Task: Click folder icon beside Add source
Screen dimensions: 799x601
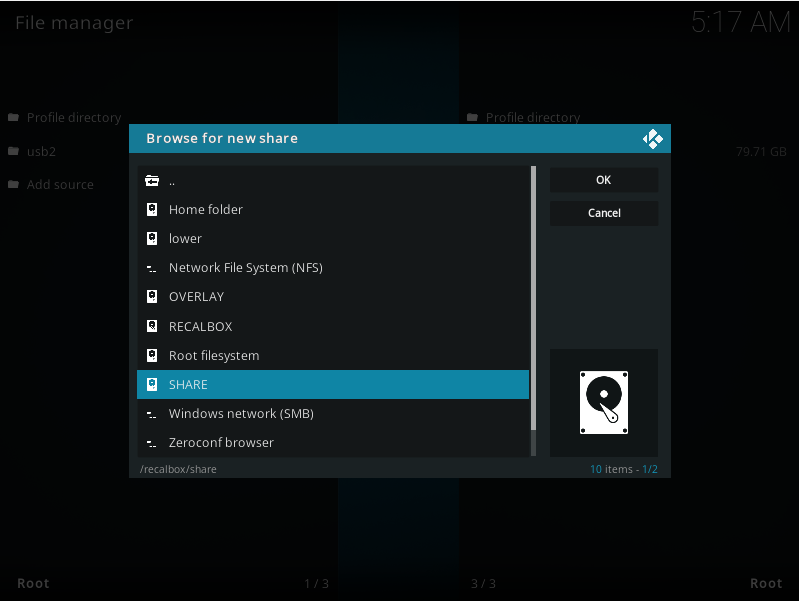Action: coord(14,185)
